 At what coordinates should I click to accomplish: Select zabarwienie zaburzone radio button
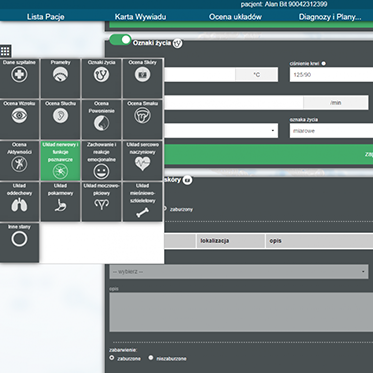[112, 358]
